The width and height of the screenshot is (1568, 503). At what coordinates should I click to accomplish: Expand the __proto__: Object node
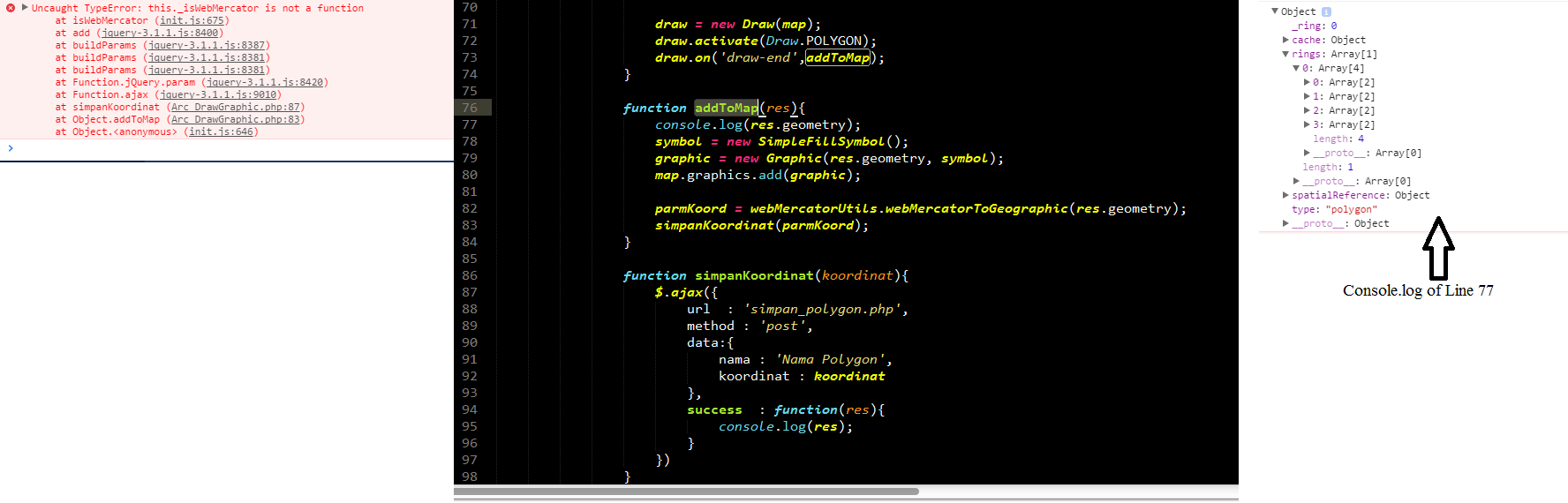point(1285,223)
